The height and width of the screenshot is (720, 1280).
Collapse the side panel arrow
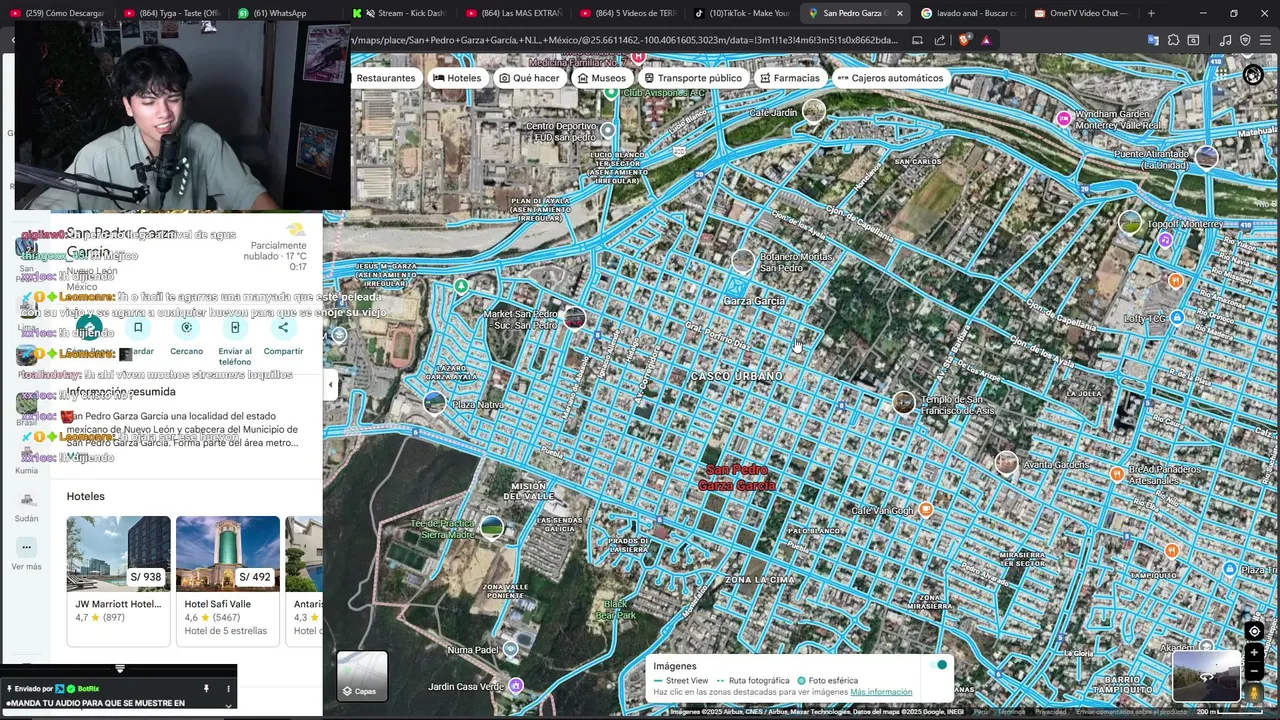(x=330, y=384)
